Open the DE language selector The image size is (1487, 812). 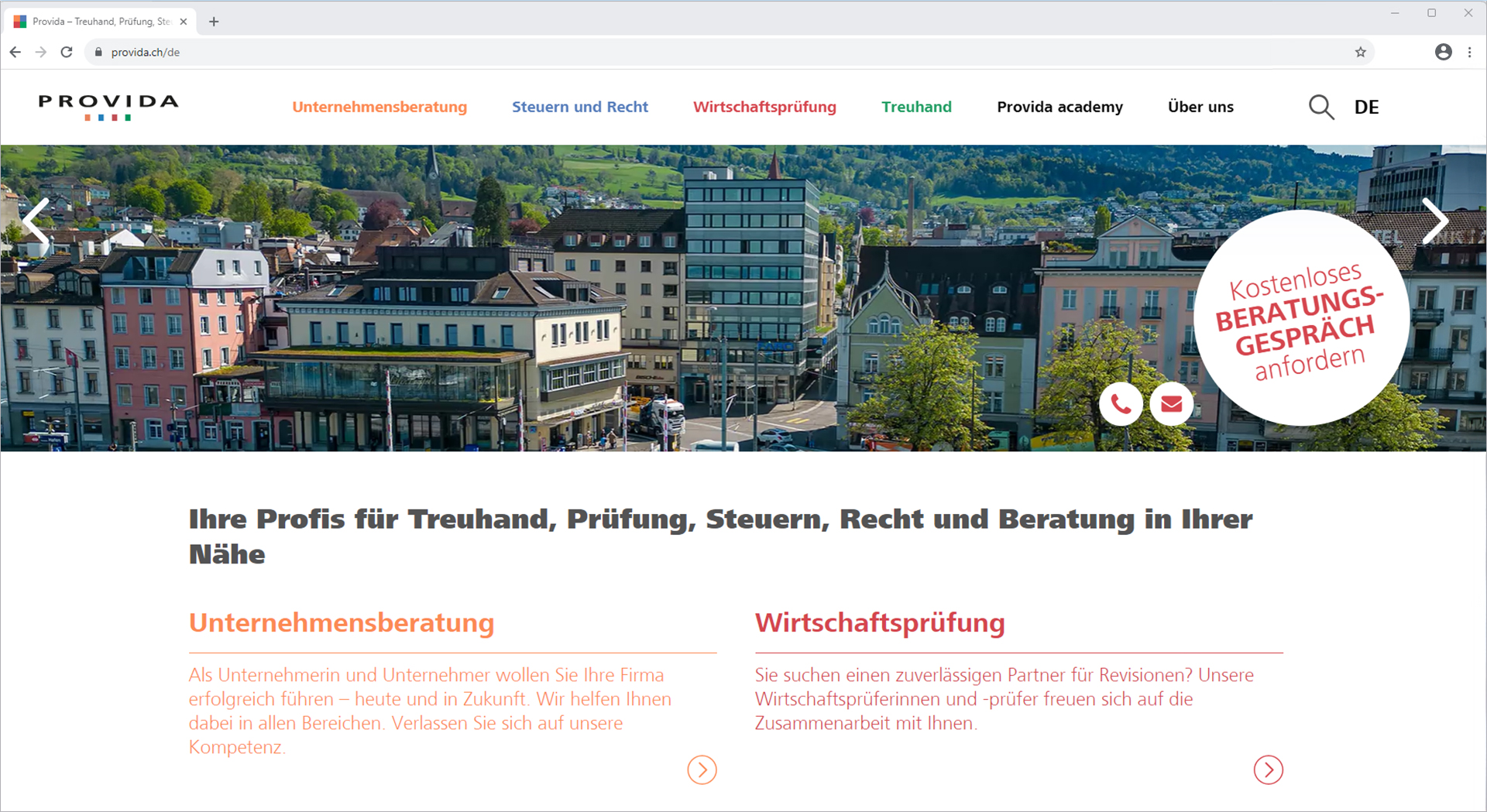[1366, 107]
